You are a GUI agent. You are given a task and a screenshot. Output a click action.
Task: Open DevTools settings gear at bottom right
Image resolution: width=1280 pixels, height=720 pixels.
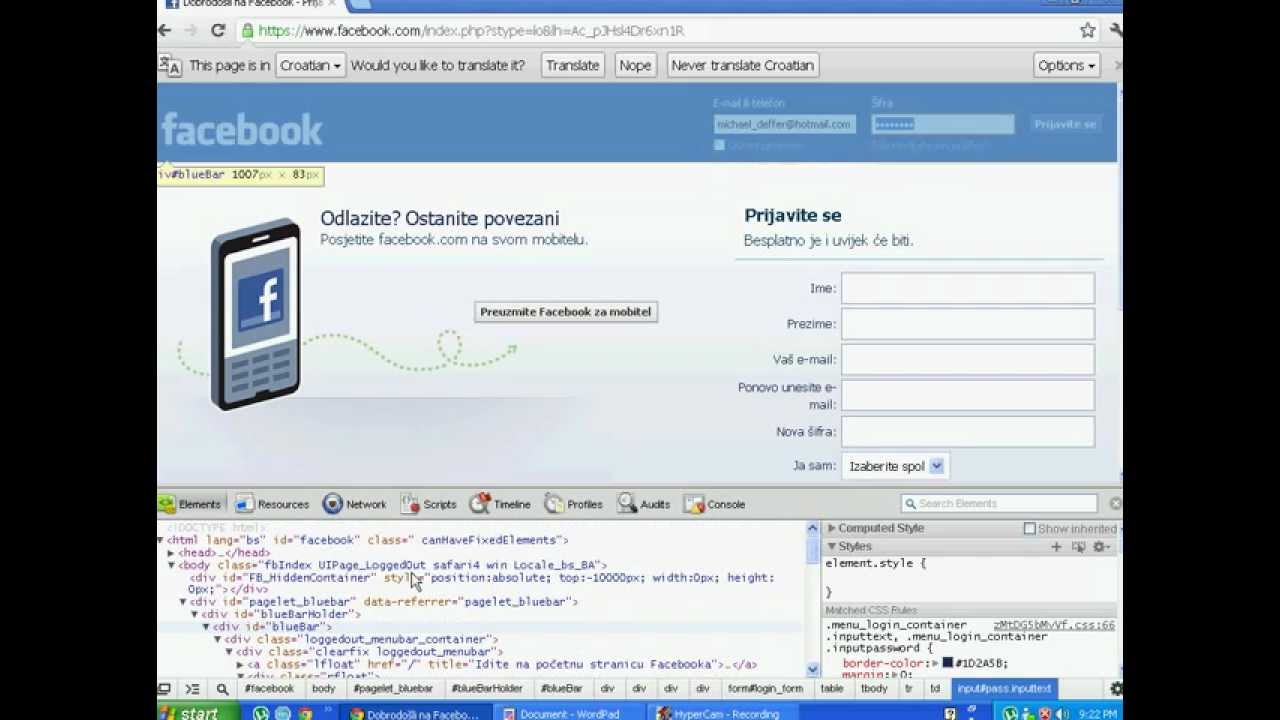click(1116, 689)
